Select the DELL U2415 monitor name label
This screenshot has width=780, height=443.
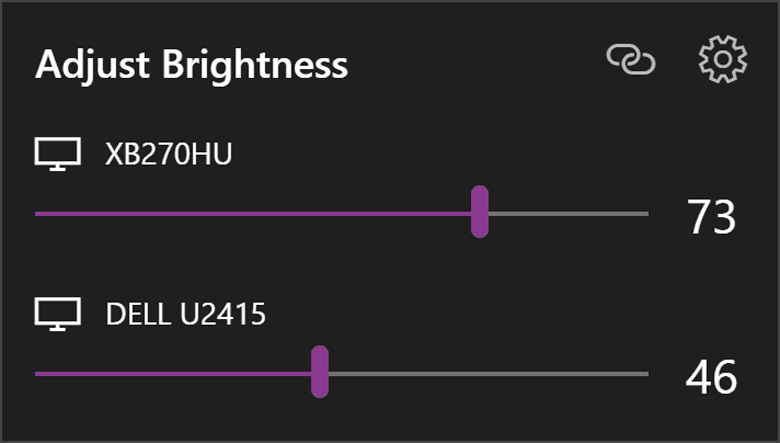pos(186,315)
